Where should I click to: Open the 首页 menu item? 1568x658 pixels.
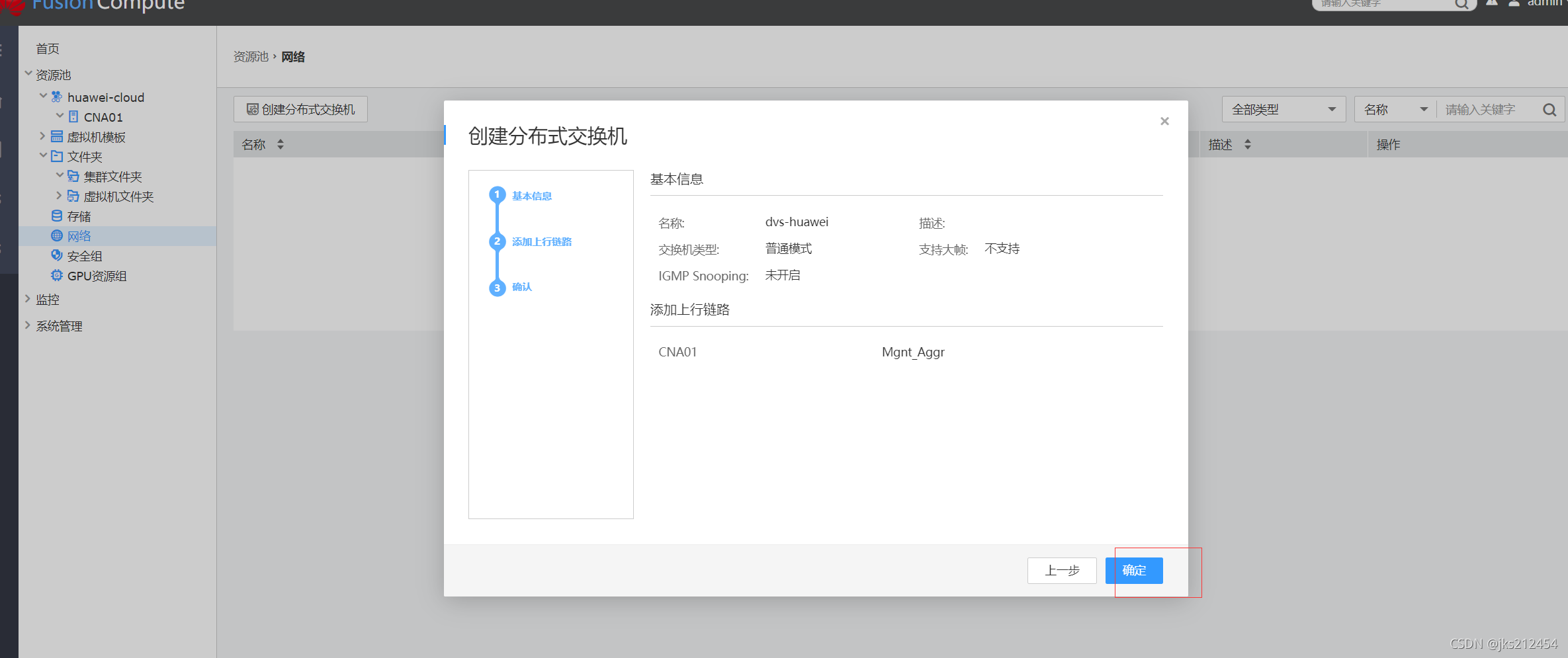pos(46,48)
